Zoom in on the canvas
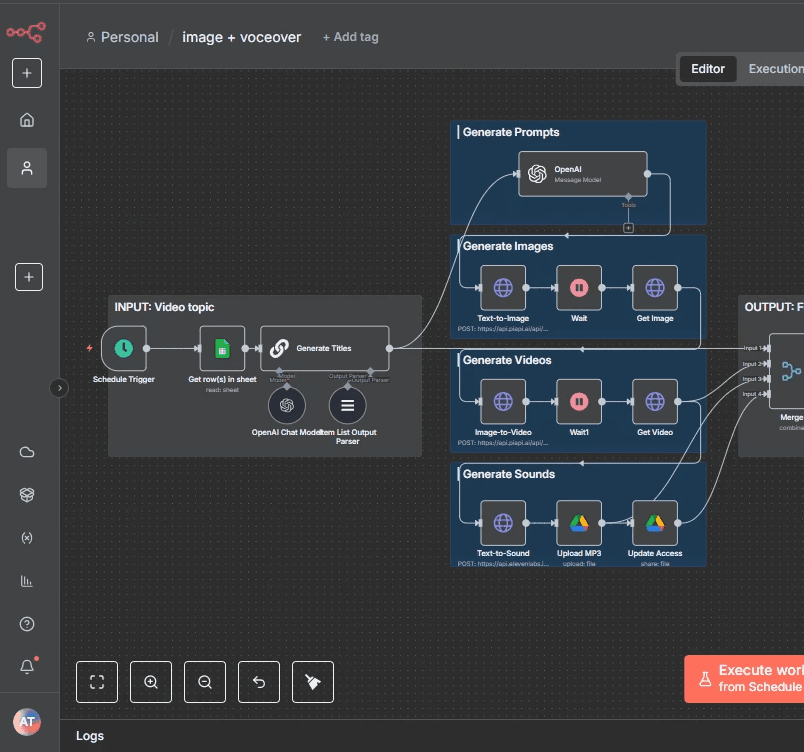804x752 pixels. (x=151, y=682)
